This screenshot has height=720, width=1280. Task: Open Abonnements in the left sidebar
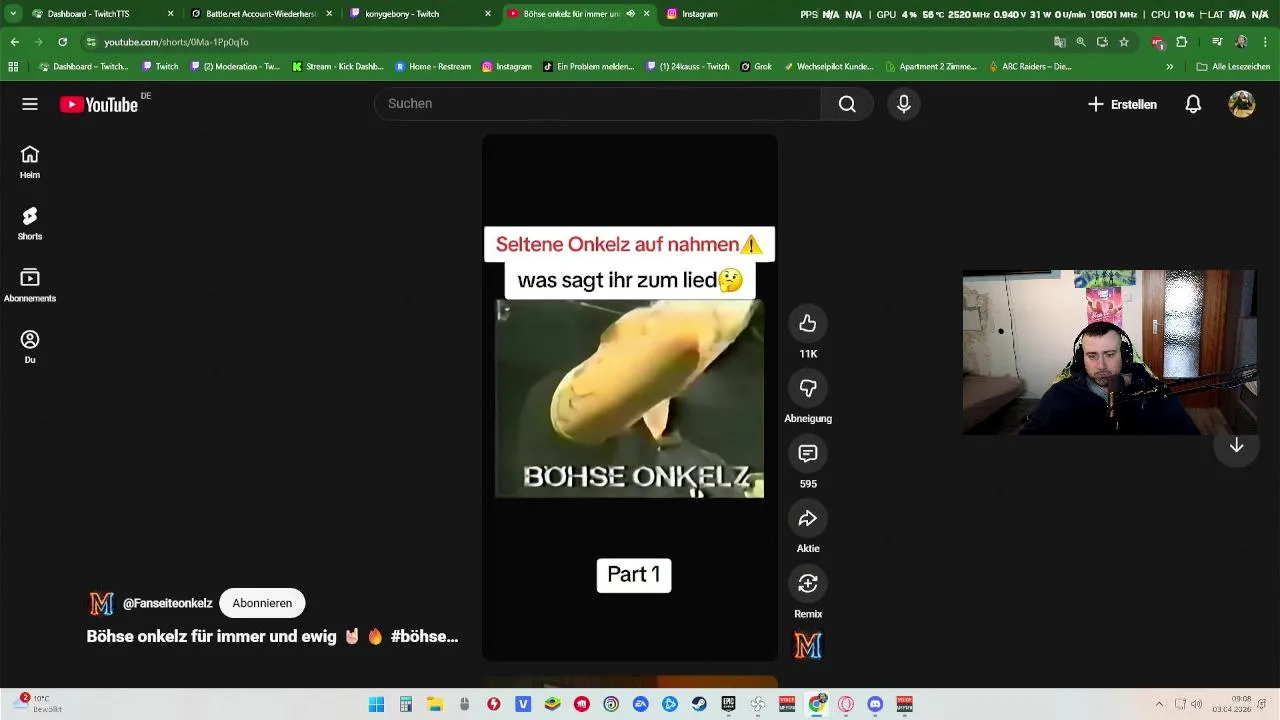(30, 285)
